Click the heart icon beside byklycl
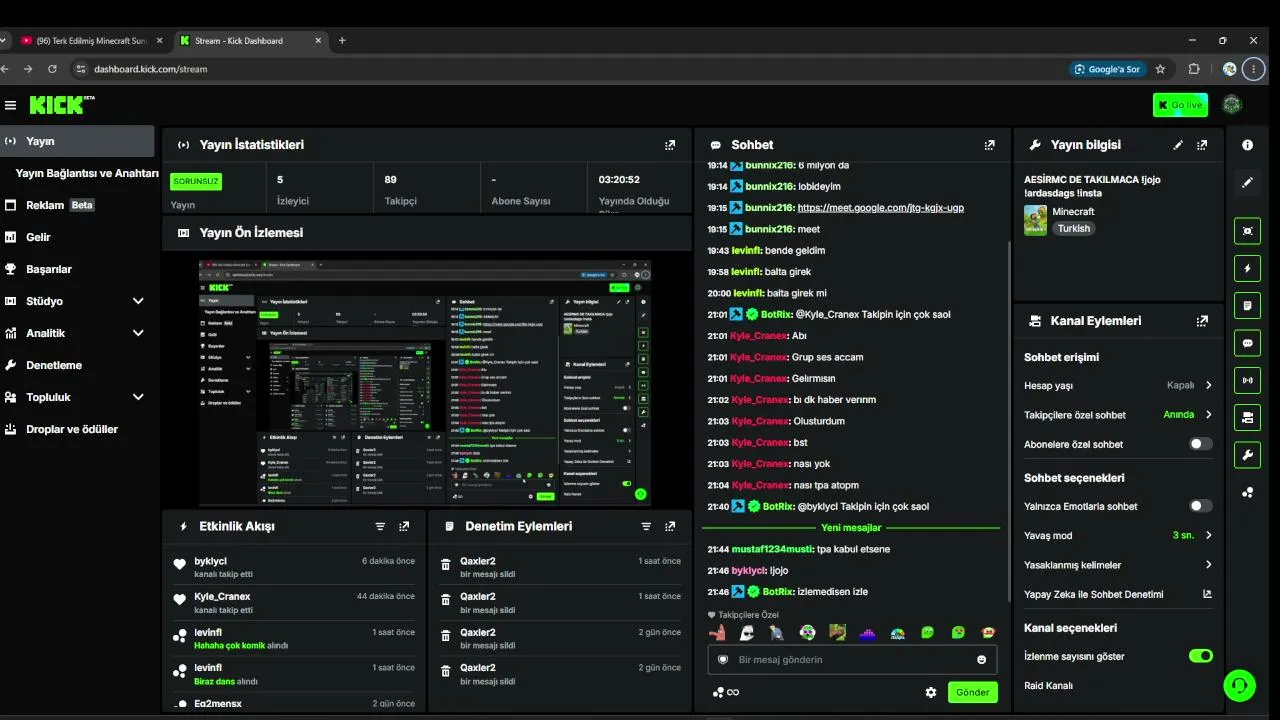The image size is (1280, 720). click(180, 566)
